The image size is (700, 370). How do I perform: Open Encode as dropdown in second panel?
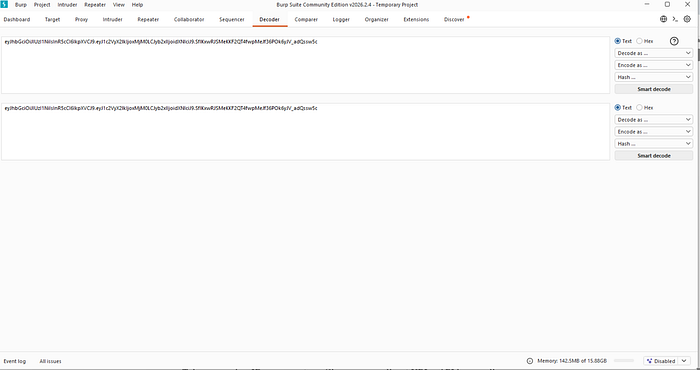[x=654, y=132]
